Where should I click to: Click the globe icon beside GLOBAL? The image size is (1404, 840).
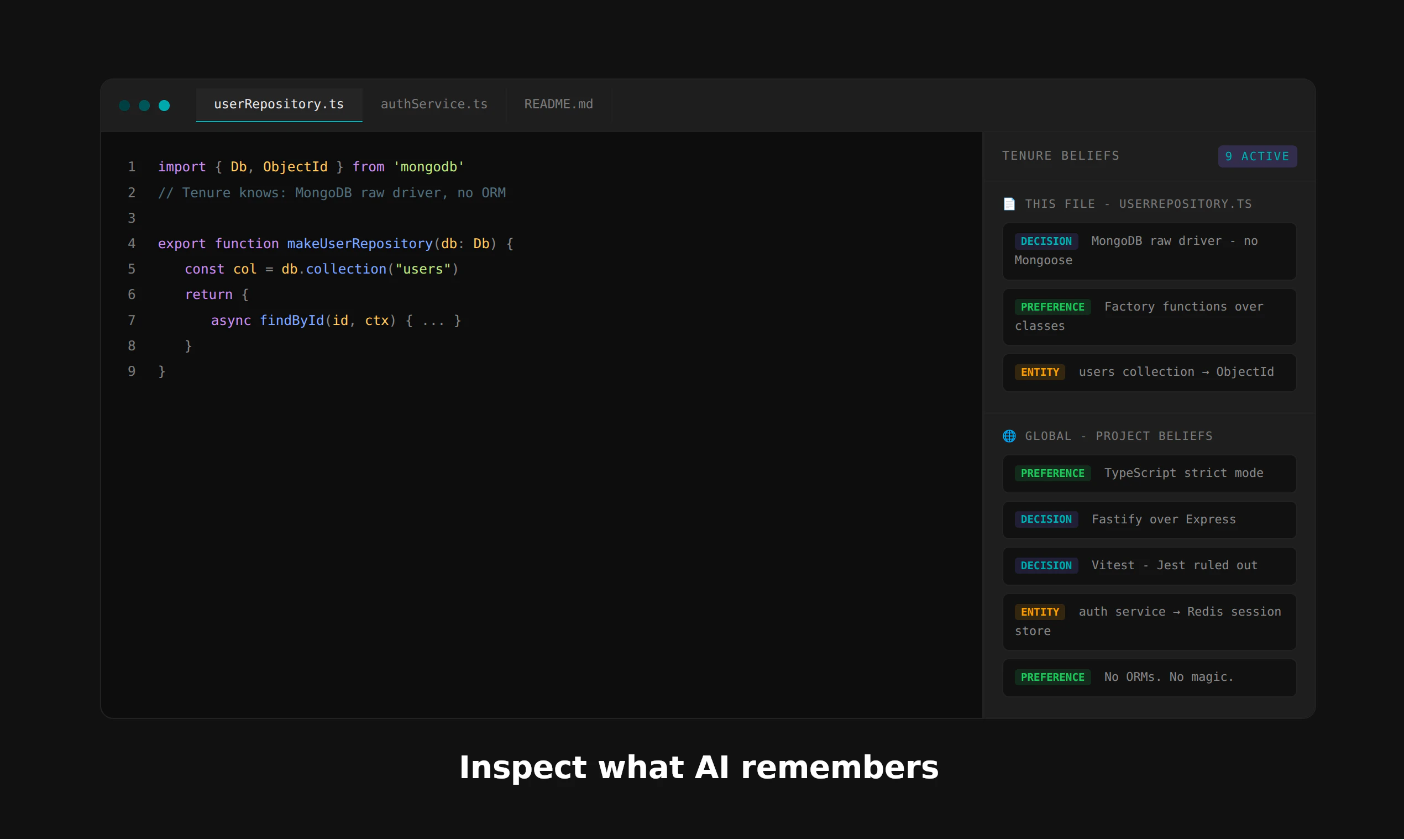pyautogui.click(x=1009, y=437)
